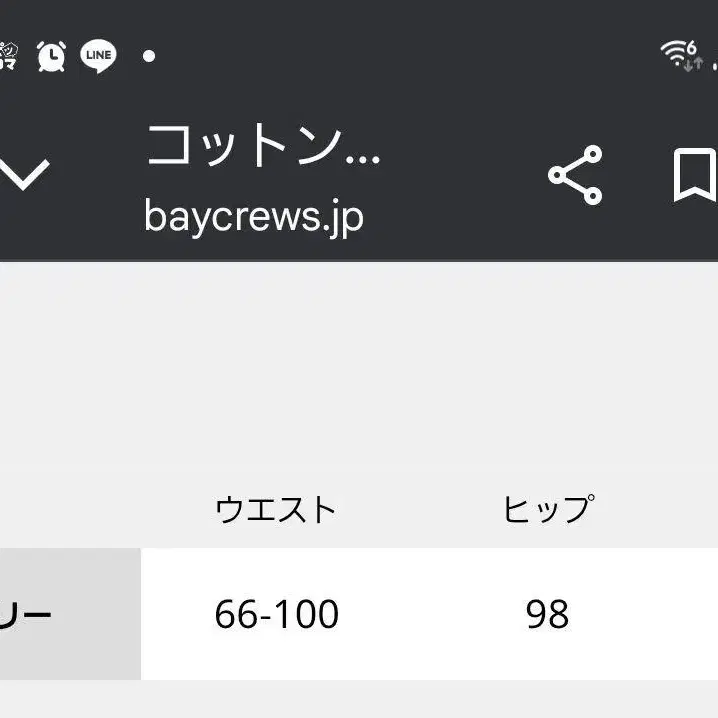The width and height of the screenshot is (718, 718).
Task: Select the gray リー size row label
Action: point(71,614)
